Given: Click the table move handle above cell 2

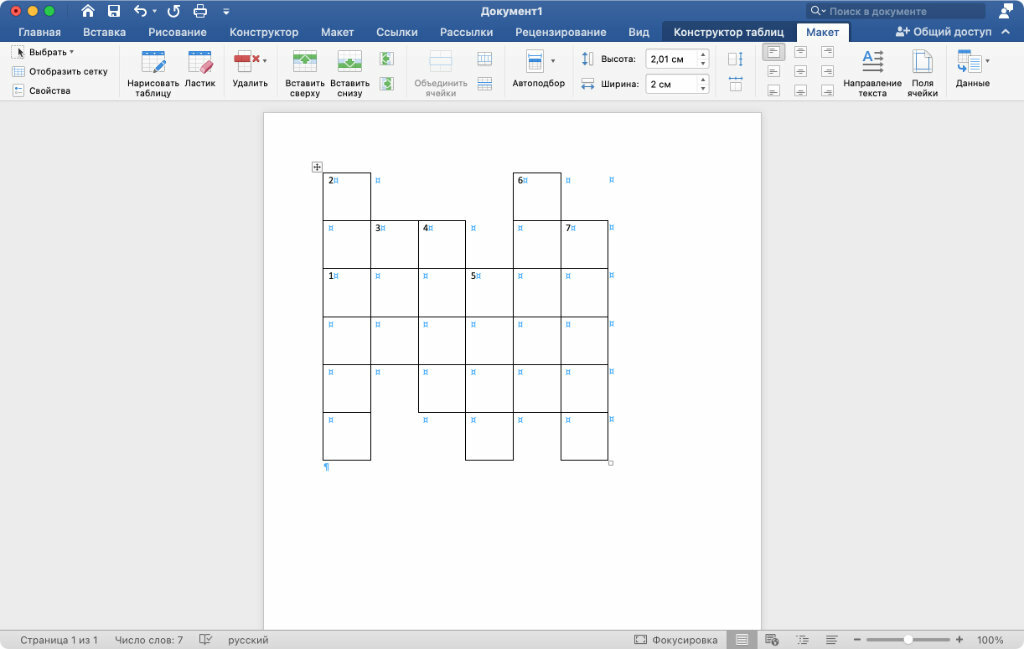Looking at the screenshot, I should click(317, 167).
